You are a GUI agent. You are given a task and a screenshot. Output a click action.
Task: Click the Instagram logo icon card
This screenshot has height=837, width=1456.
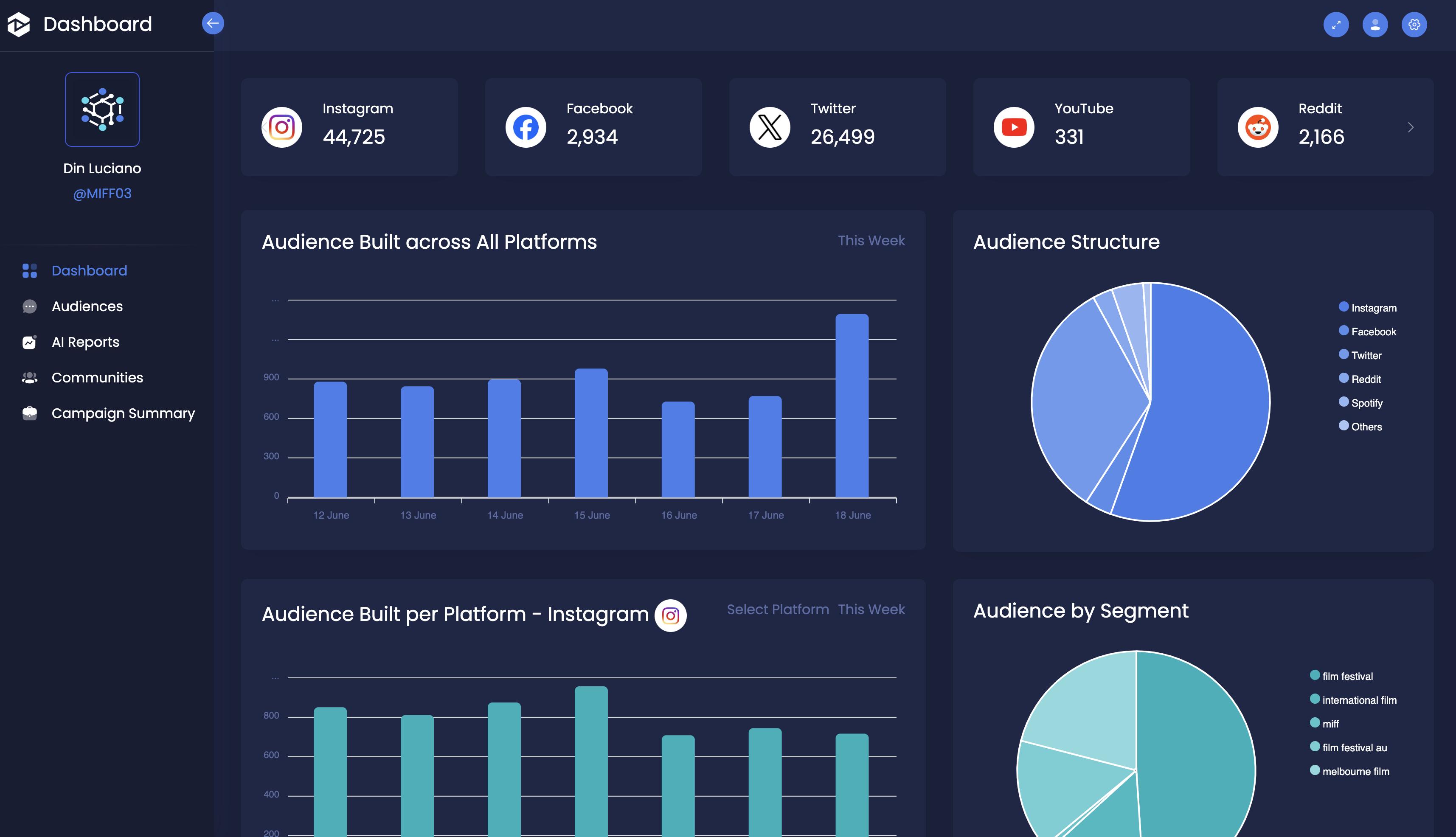282,127
